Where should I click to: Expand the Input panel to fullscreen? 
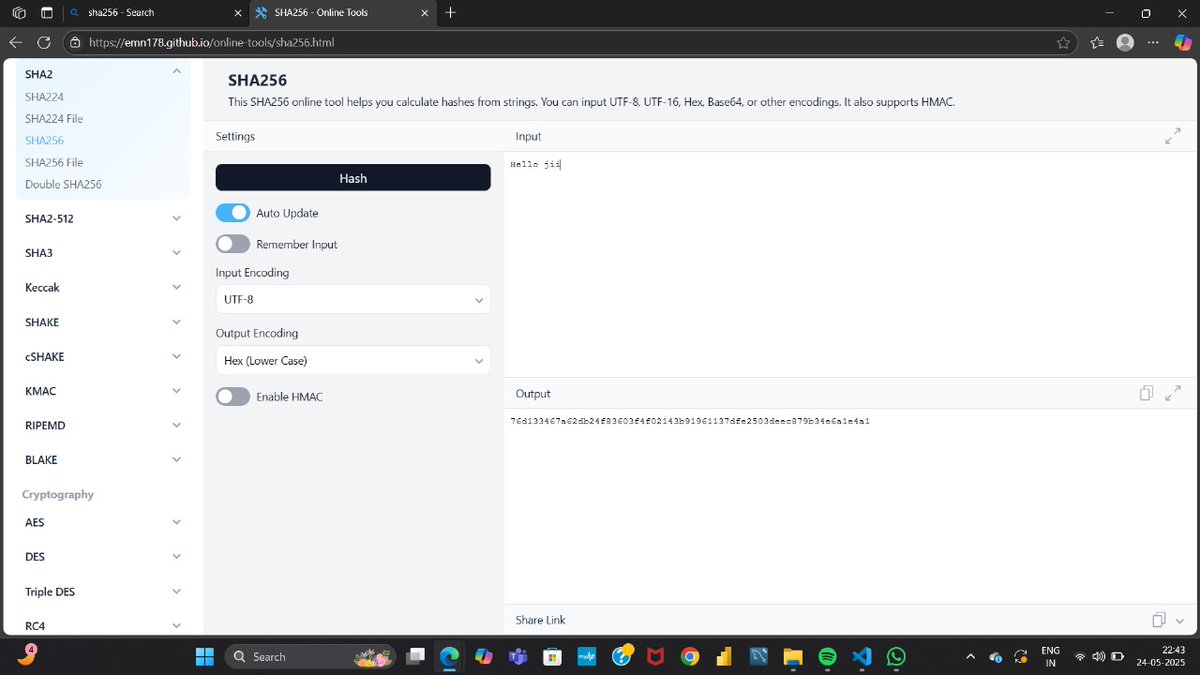1174,137
